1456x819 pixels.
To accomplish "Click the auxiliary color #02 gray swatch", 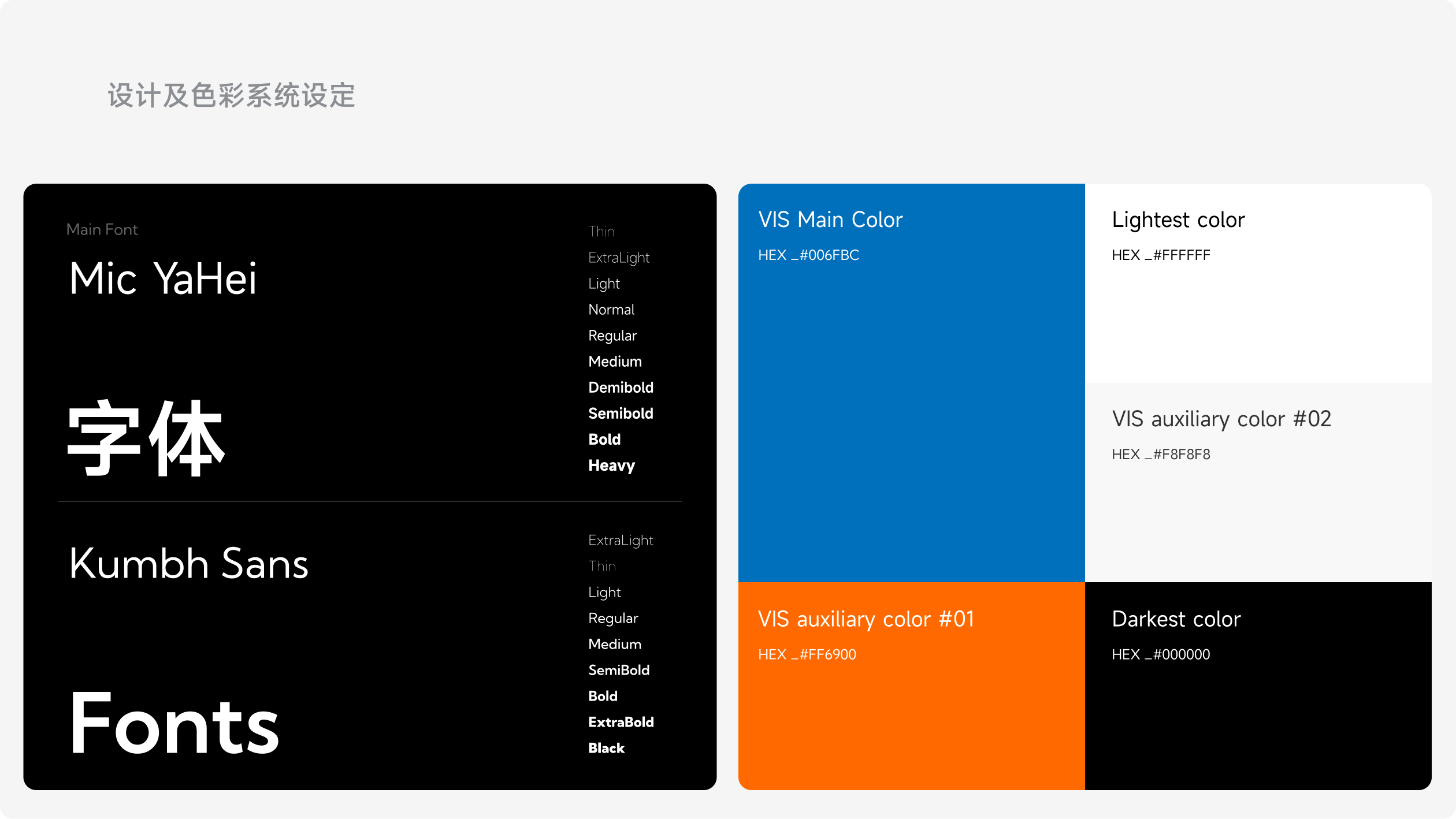I will [1258, 520].
